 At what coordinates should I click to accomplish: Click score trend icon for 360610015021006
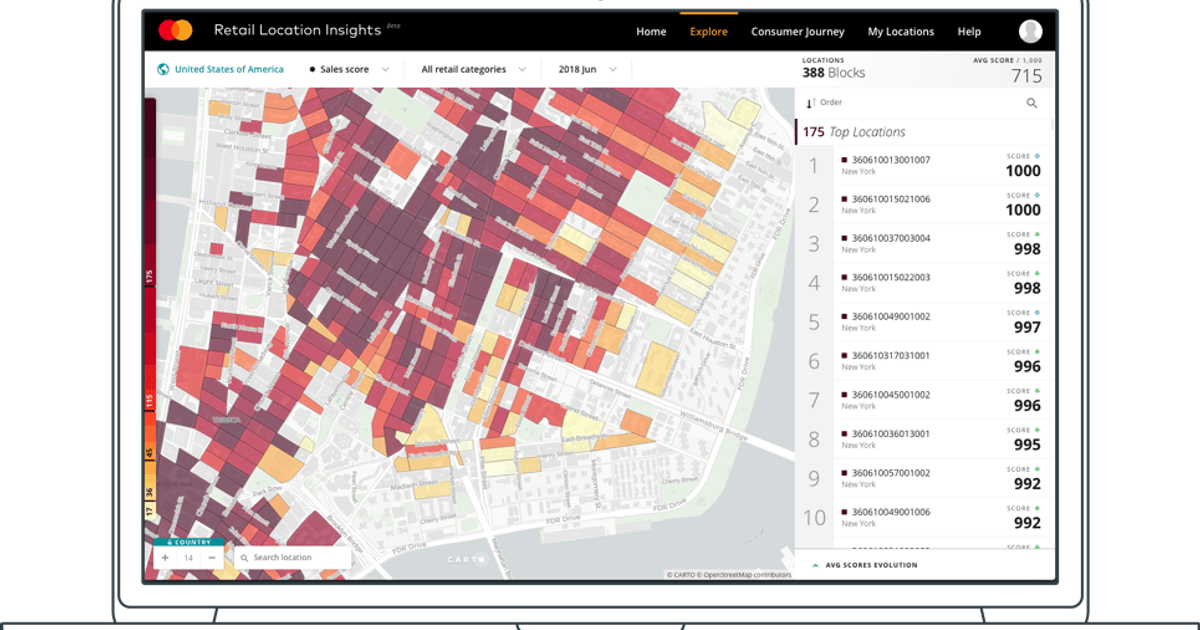click(1037, 195)
